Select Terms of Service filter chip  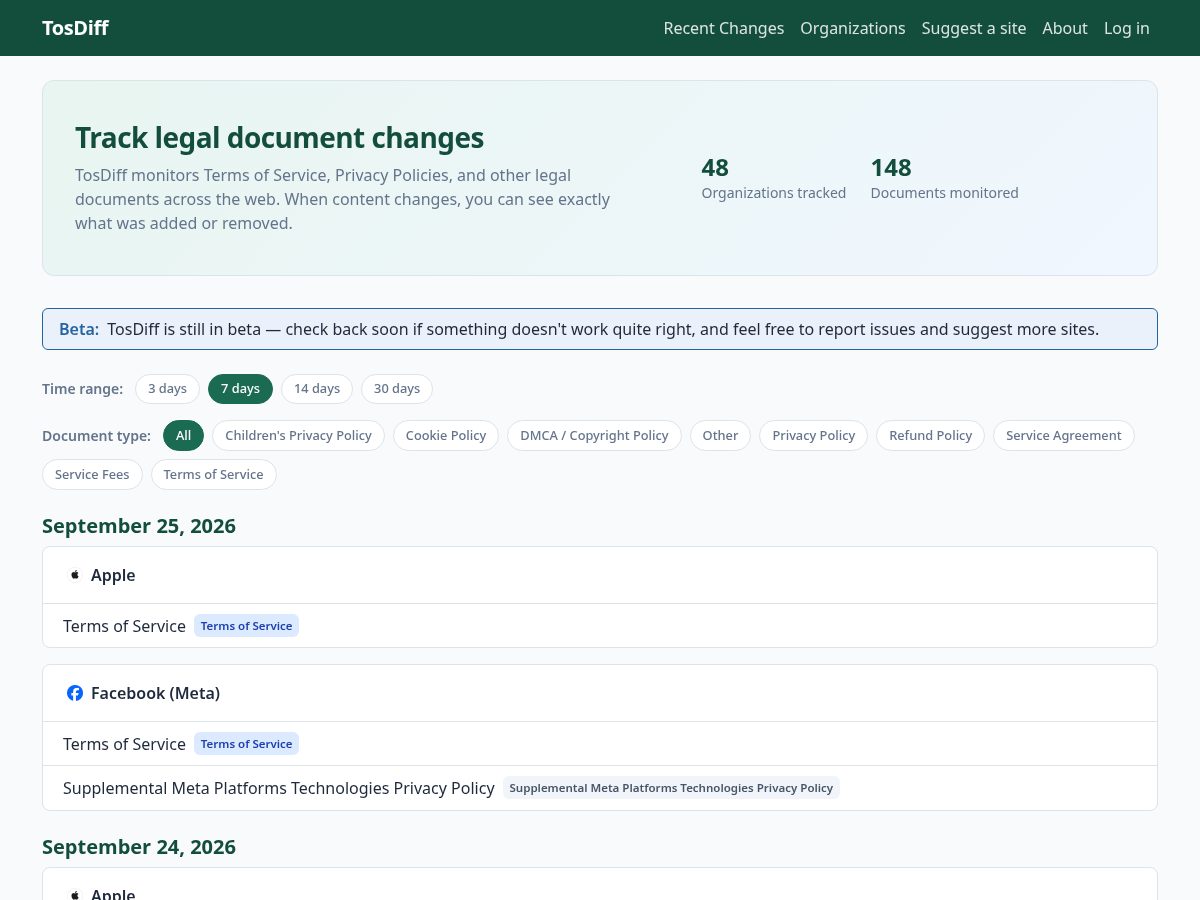[214, 475]
